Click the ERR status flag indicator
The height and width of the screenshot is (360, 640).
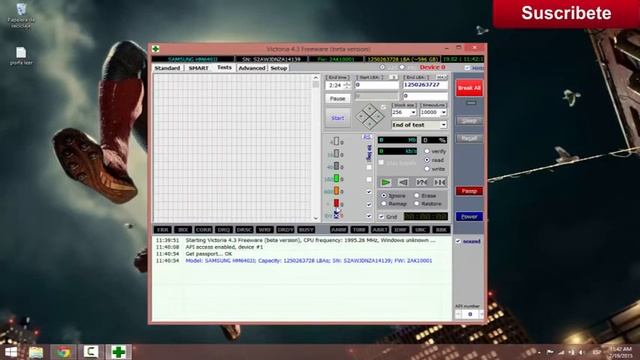[x=162, y=230]
